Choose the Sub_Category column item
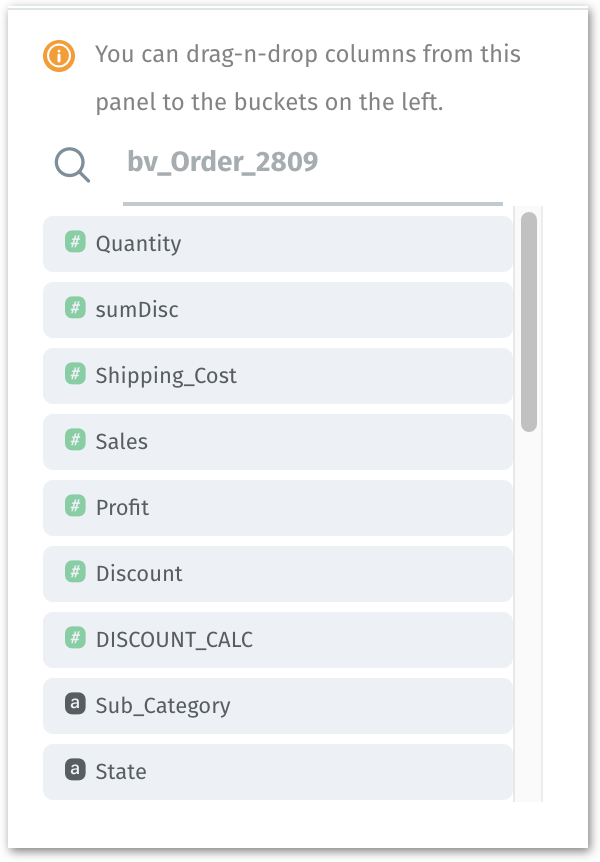600x862 pixels. [x=278, y=705]
